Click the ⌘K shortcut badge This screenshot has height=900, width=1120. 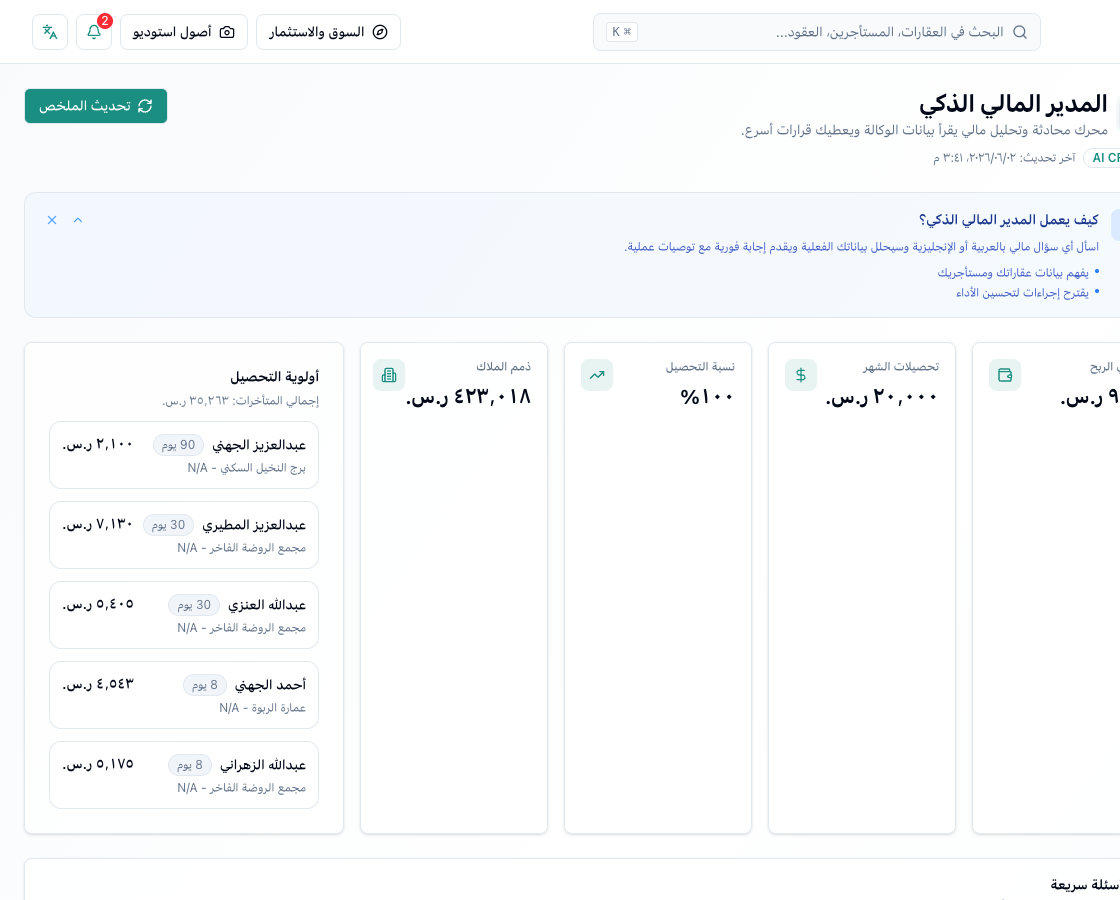click(621, 32)
